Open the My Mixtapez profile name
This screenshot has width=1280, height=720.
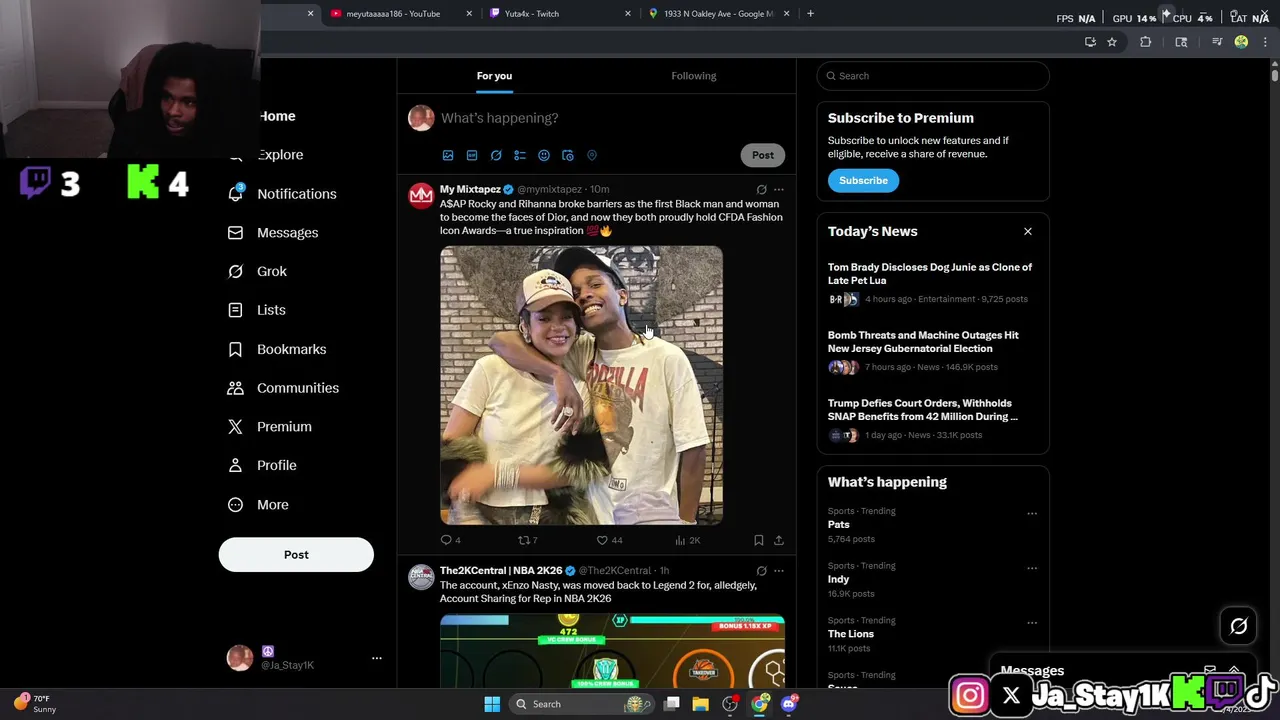[470, 189]
